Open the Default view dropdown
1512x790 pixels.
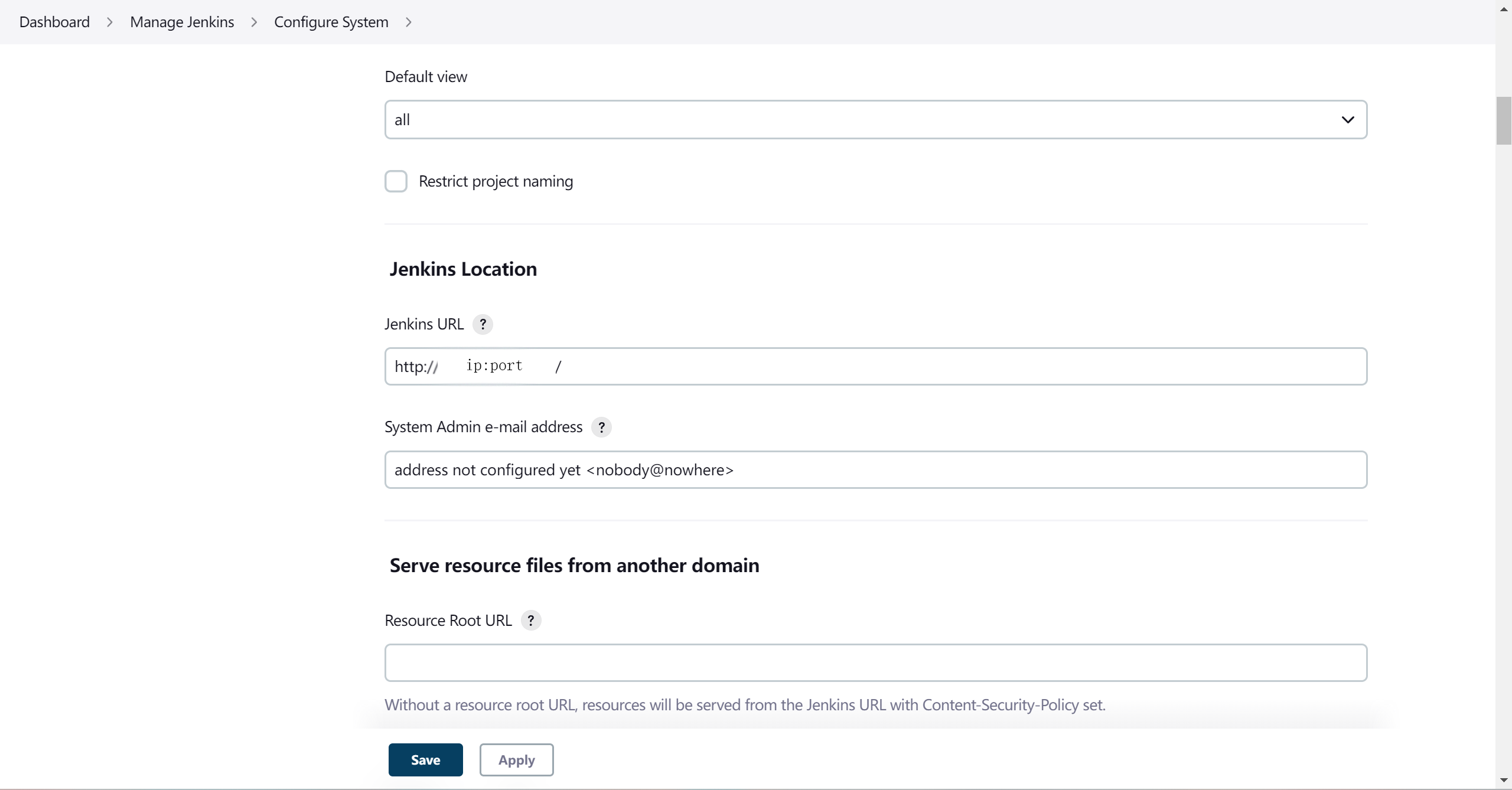click(x=875, y=120)
